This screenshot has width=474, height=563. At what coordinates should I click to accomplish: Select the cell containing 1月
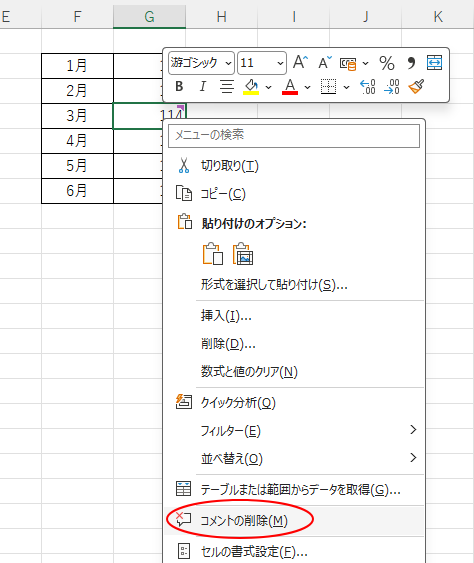click(x=77, y=66)
